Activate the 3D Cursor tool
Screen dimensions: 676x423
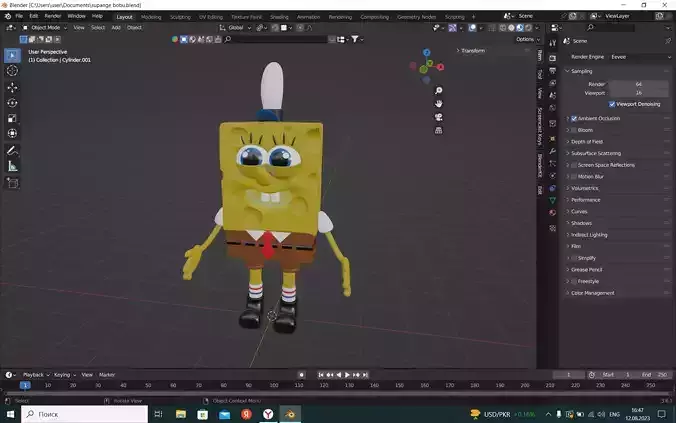tap(12, 71)
